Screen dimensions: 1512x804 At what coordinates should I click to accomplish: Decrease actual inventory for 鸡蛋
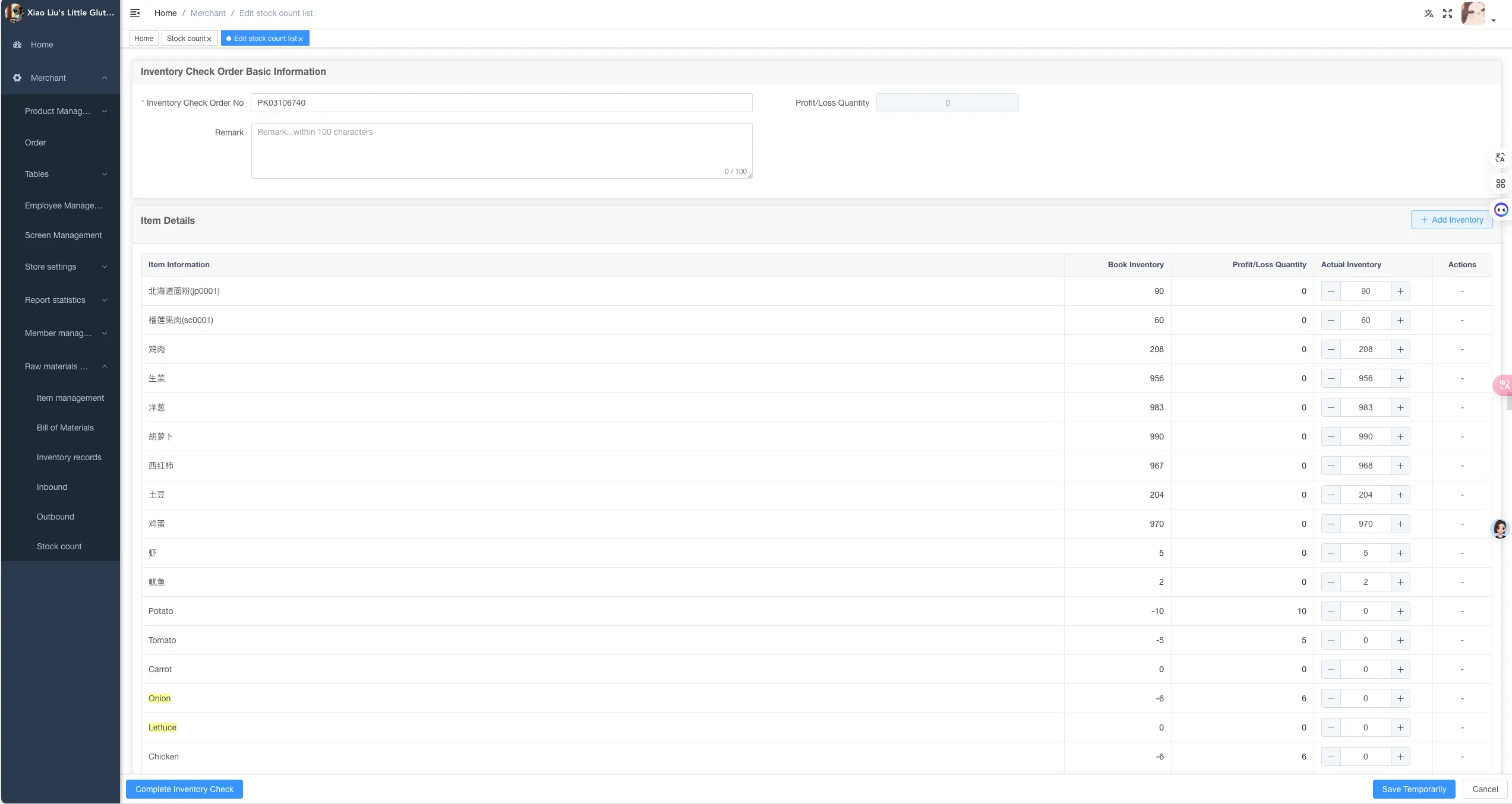[1331, 524]
